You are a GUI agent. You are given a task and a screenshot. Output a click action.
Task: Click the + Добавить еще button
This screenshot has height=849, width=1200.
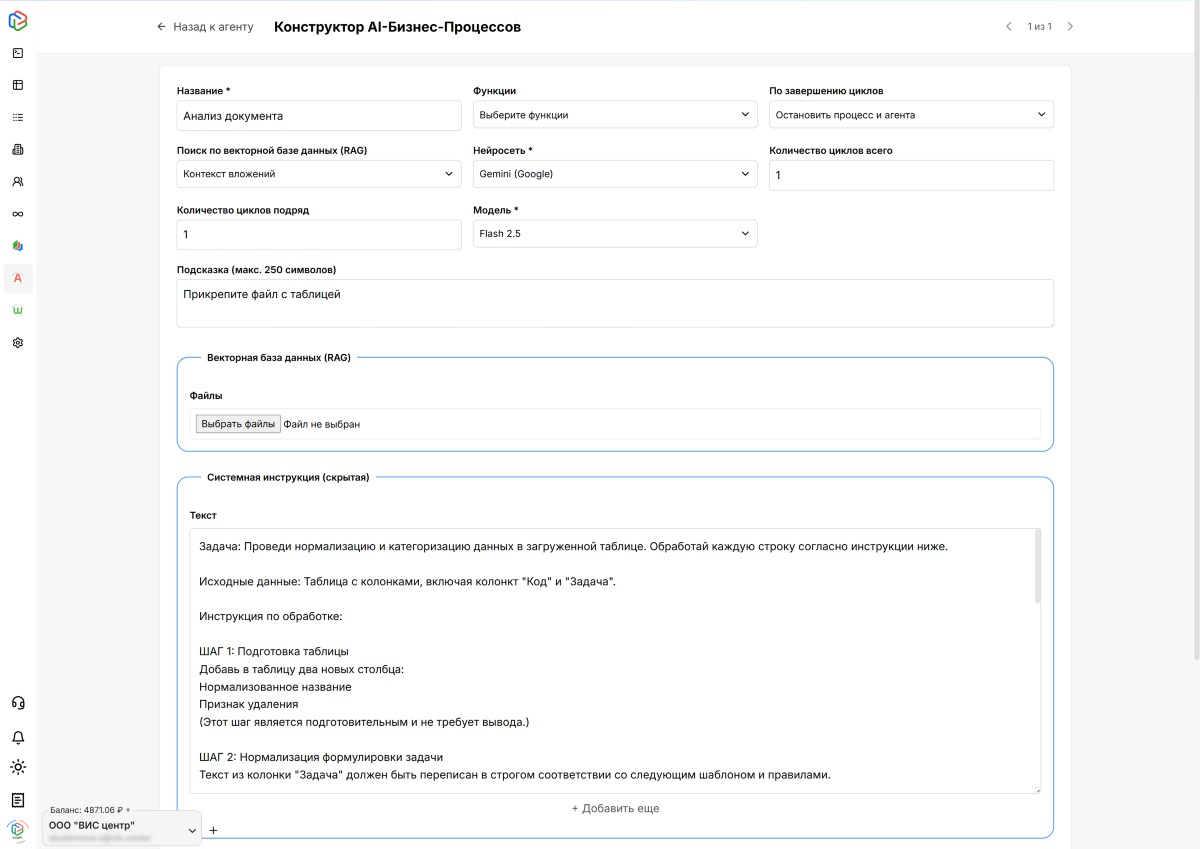[x=615, y=808]
